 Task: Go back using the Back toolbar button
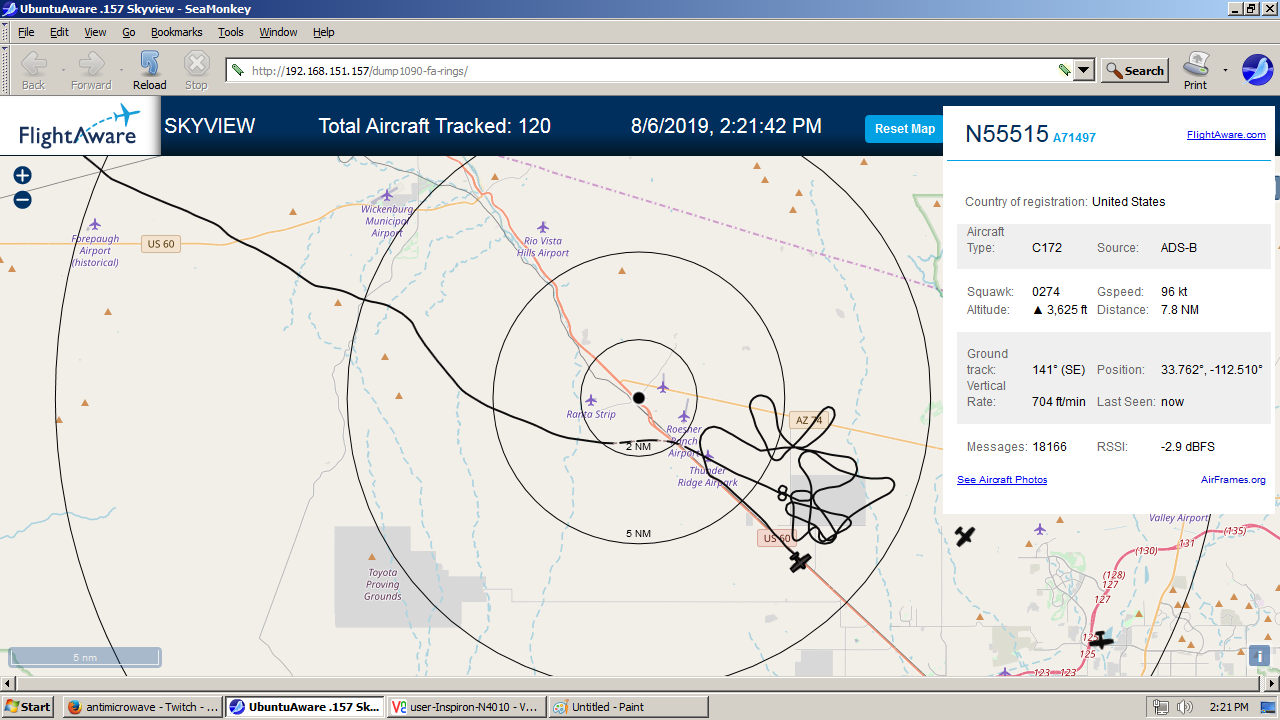pyautogui.click(x=33, y=70)
